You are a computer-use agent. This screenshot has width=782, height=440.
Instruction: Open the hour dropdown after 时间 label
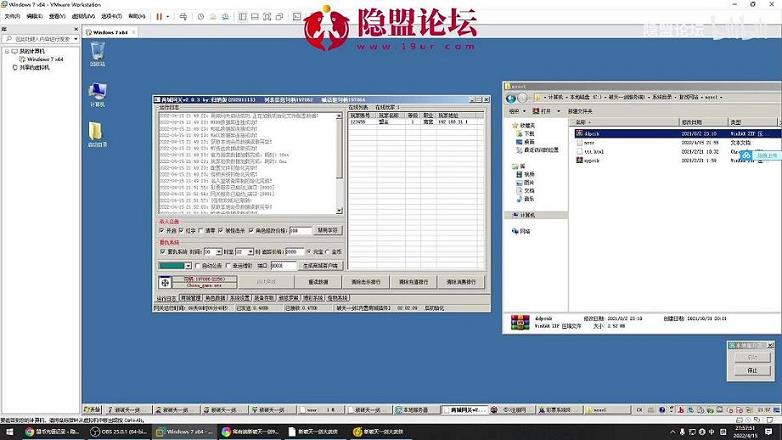tap(218, 252)
